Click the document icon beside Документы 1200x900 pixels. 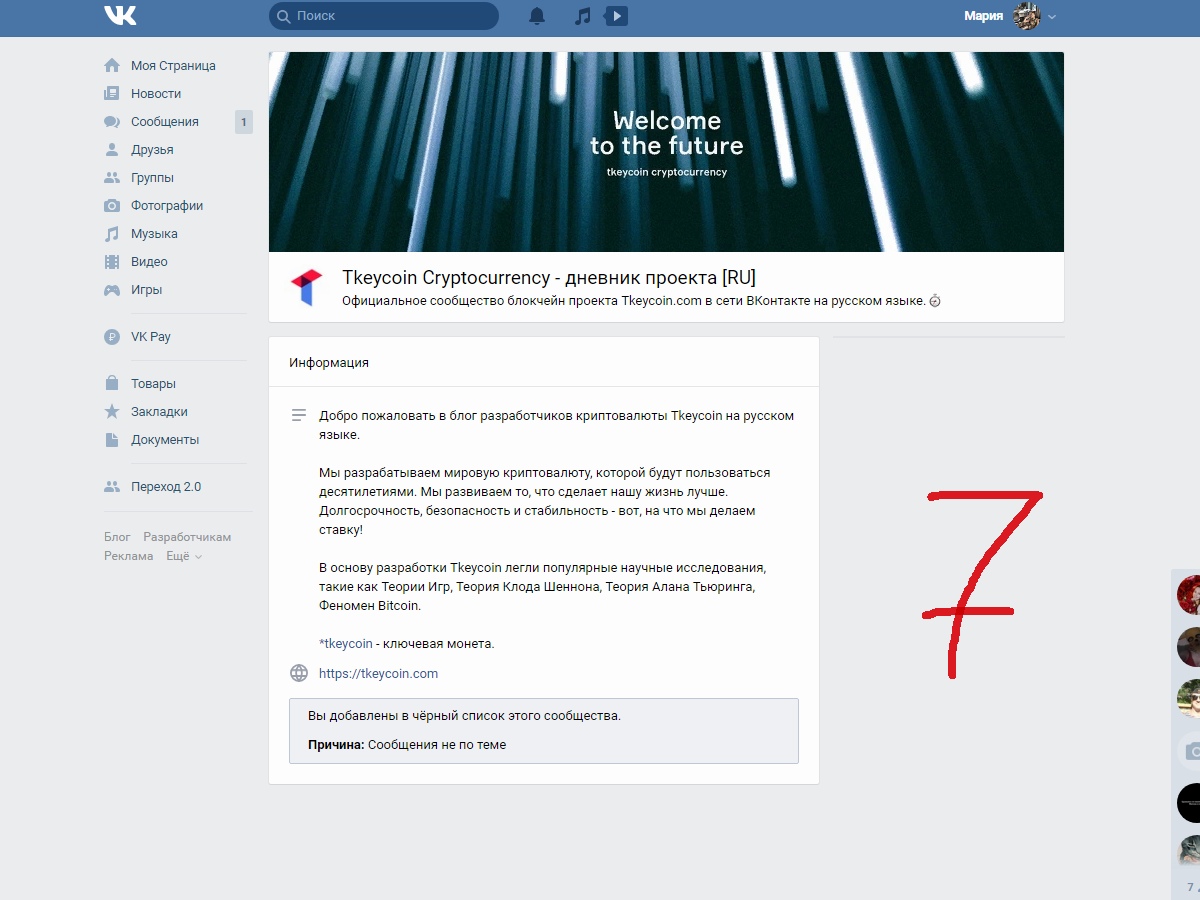pyautogui.click(x=112, y=439)
